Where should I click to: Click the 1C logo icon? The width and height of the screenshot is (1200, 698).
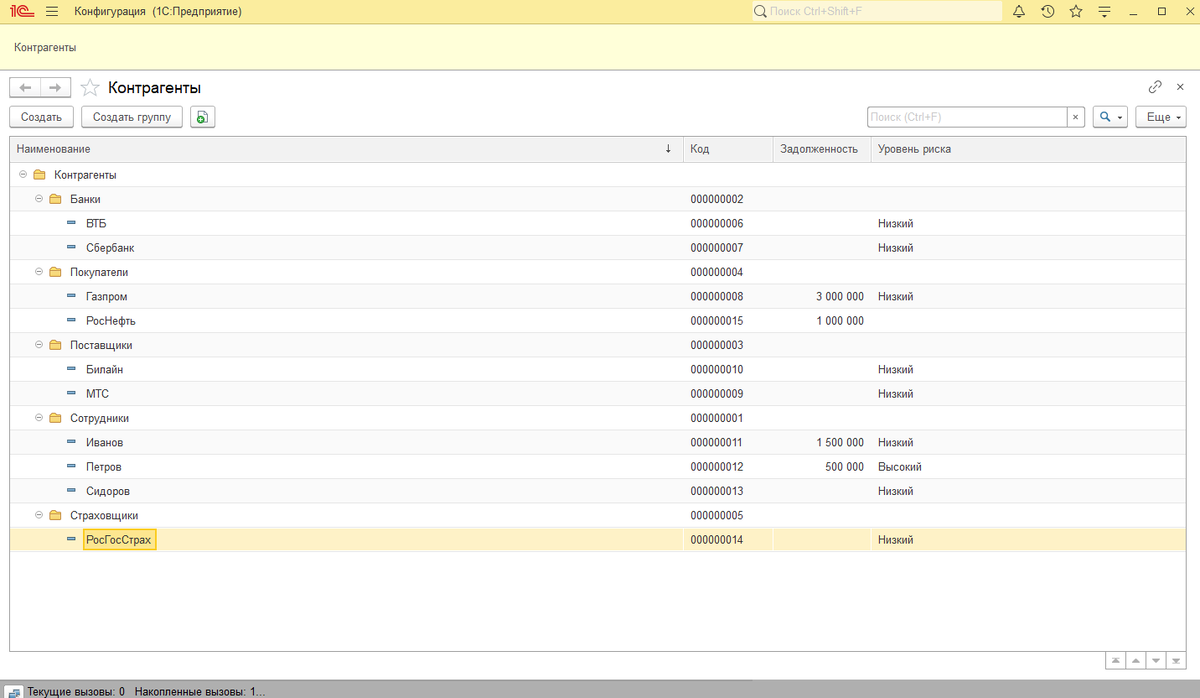pos(21,12)
